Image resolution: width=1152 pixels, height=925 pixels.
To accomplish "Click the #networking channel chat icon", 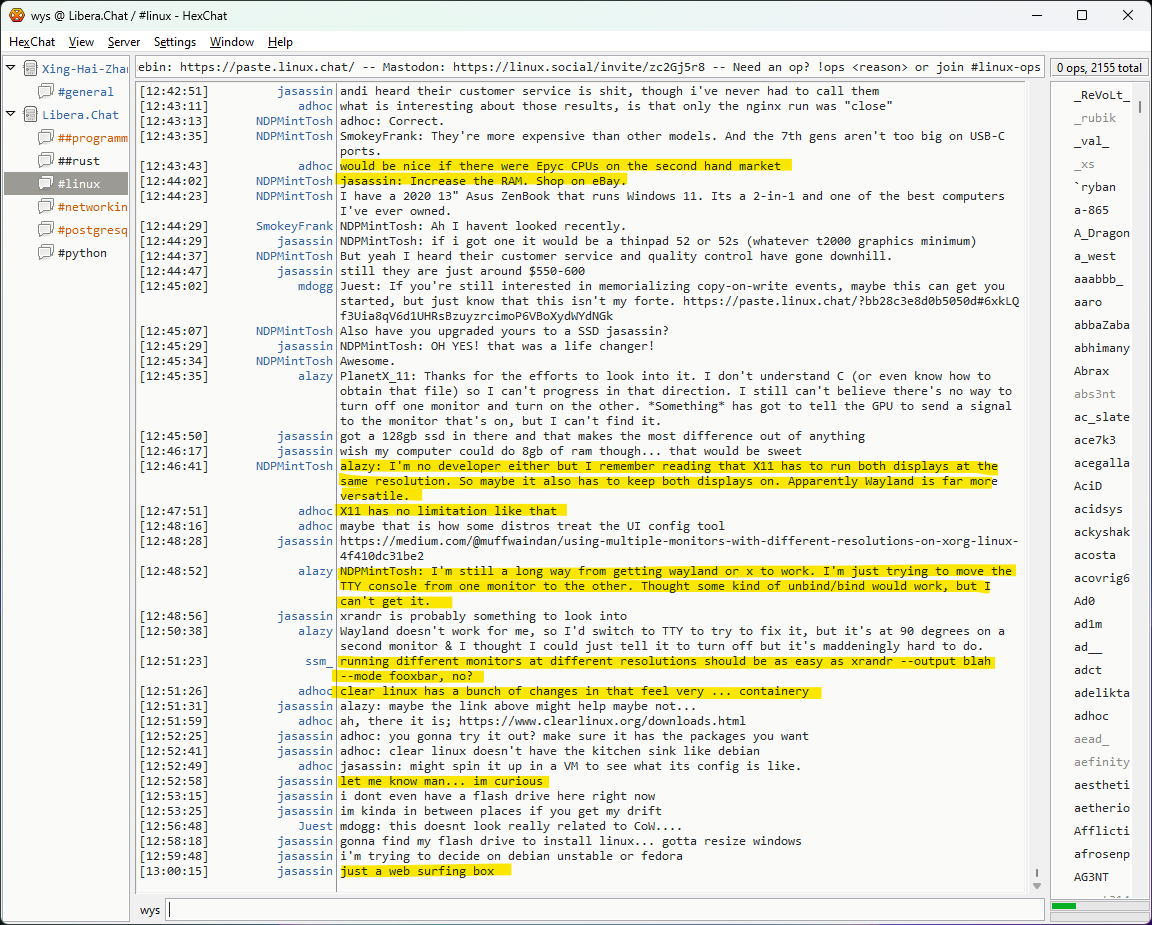I will pos(45,207).
